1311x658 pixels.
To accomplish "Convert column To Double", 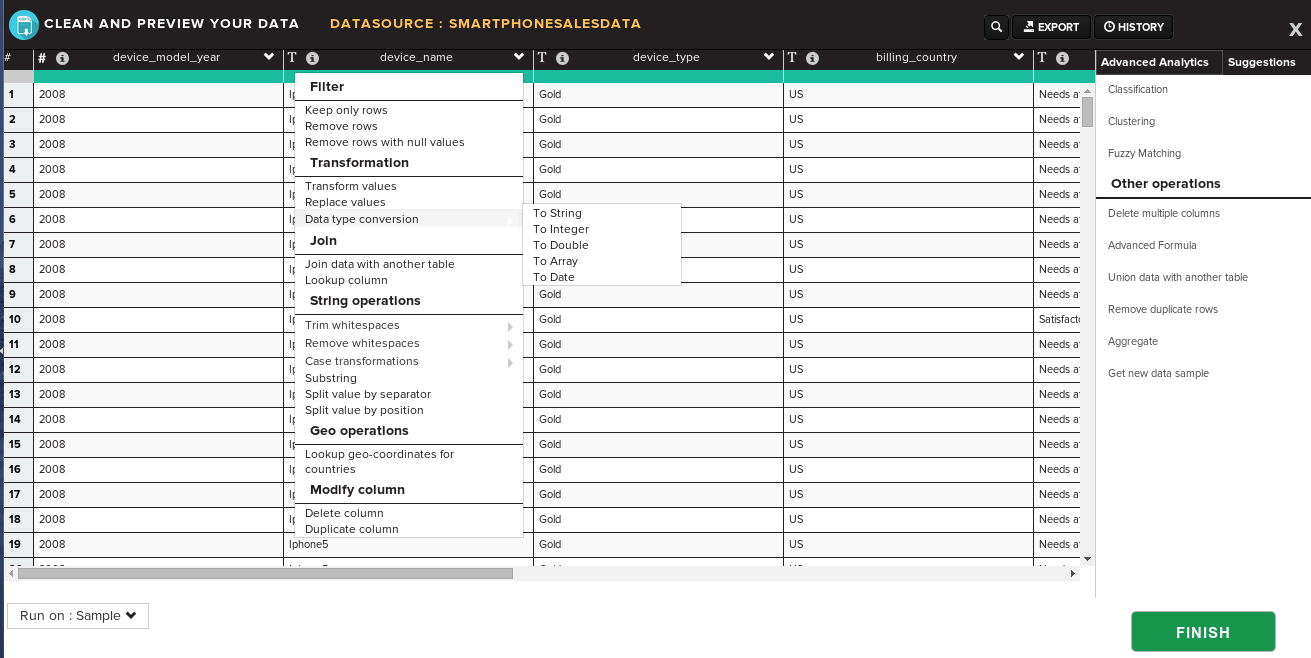I will point(560,245).
